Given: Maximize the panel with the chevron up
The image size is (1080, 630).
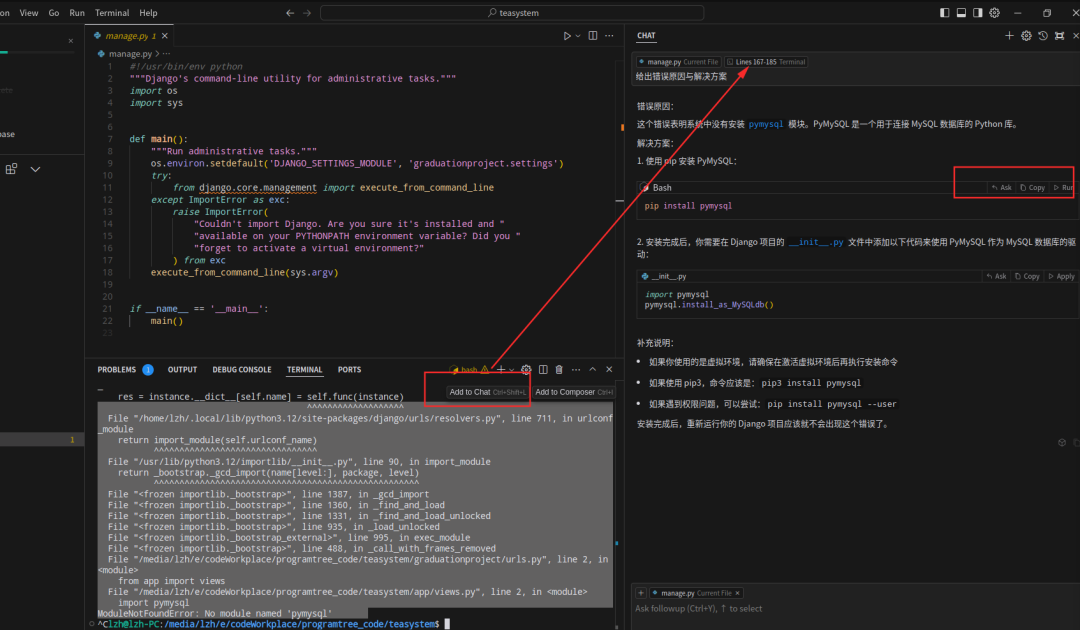Looking at the screenshot, I should coord(592,370).
